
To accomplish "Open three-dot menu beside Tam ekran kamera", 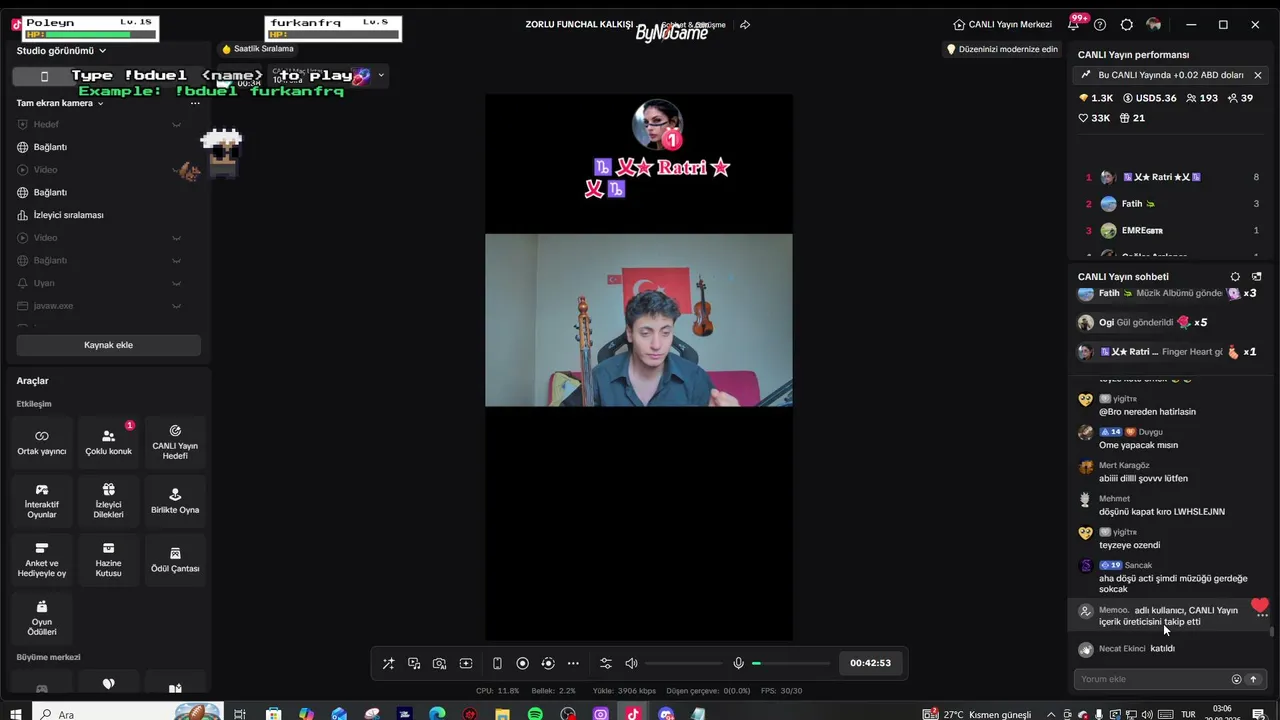I will pyautogui.click(x=195, y=103).
